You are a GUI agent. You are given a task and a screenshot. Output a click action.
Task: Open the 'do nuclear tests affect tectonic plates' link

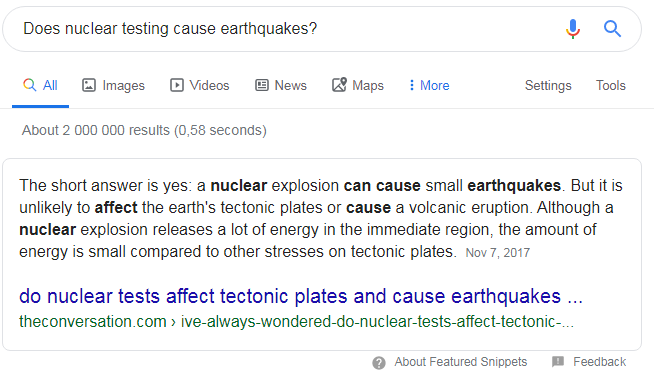click(301, 296)
